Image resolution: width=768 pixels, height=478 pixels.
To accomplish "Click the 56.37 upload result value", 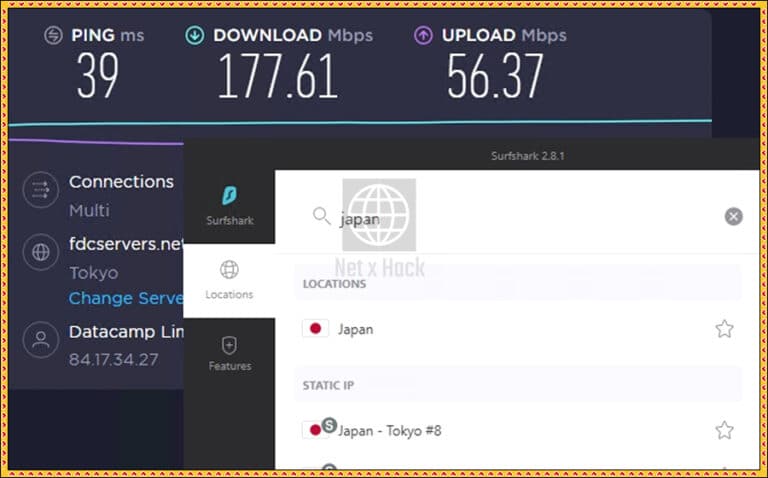I will 495,76.
